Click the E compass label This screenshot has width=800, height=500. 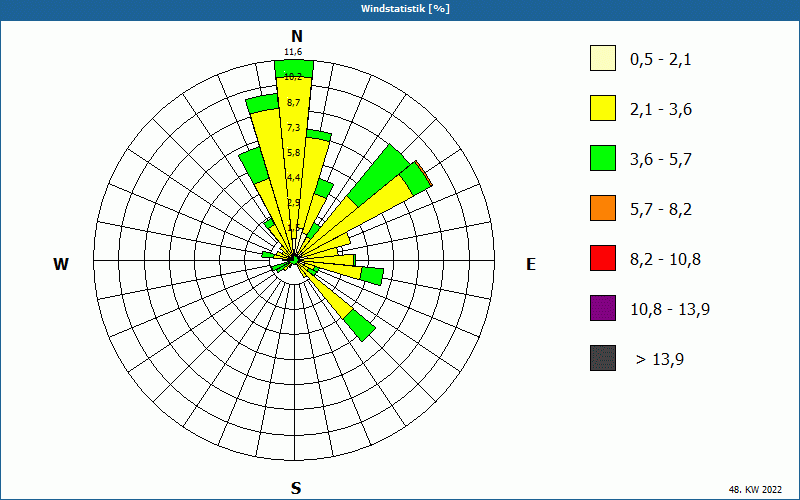(x=531, y=264)
